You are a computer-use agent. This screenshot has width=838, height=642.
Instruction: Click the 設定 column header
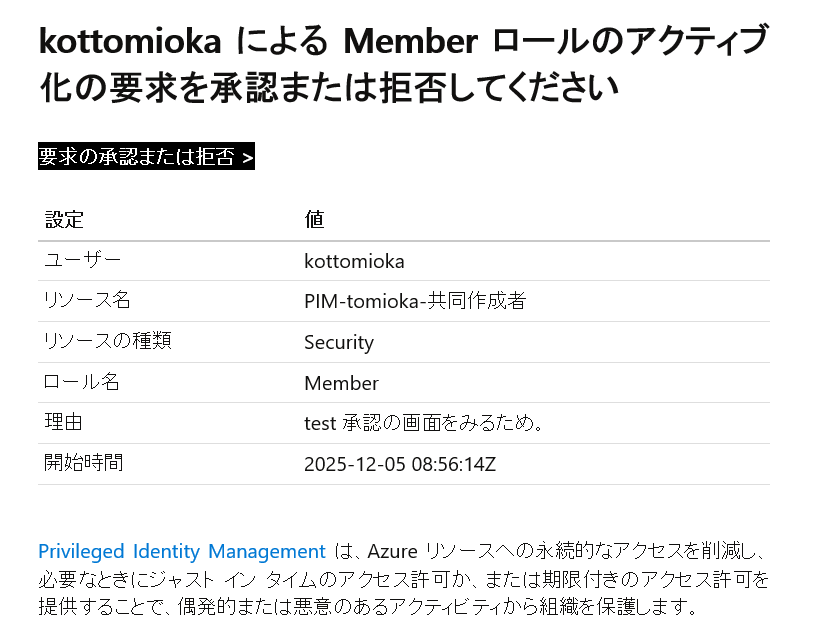64,220
